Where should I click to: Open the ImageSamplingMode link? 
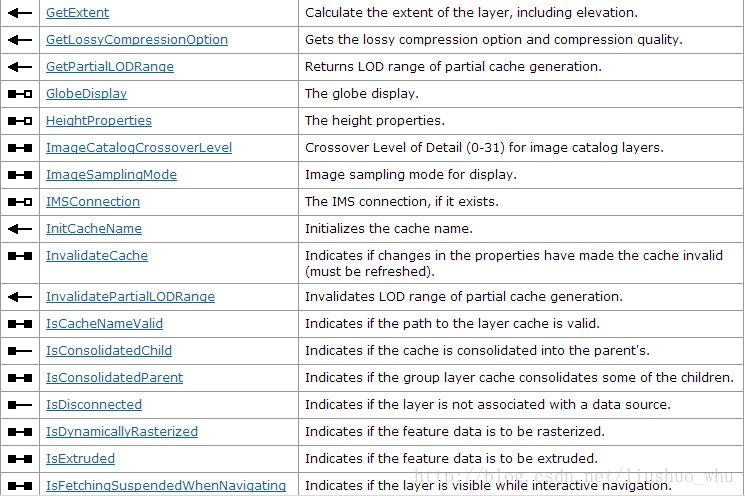click(111, 175)
